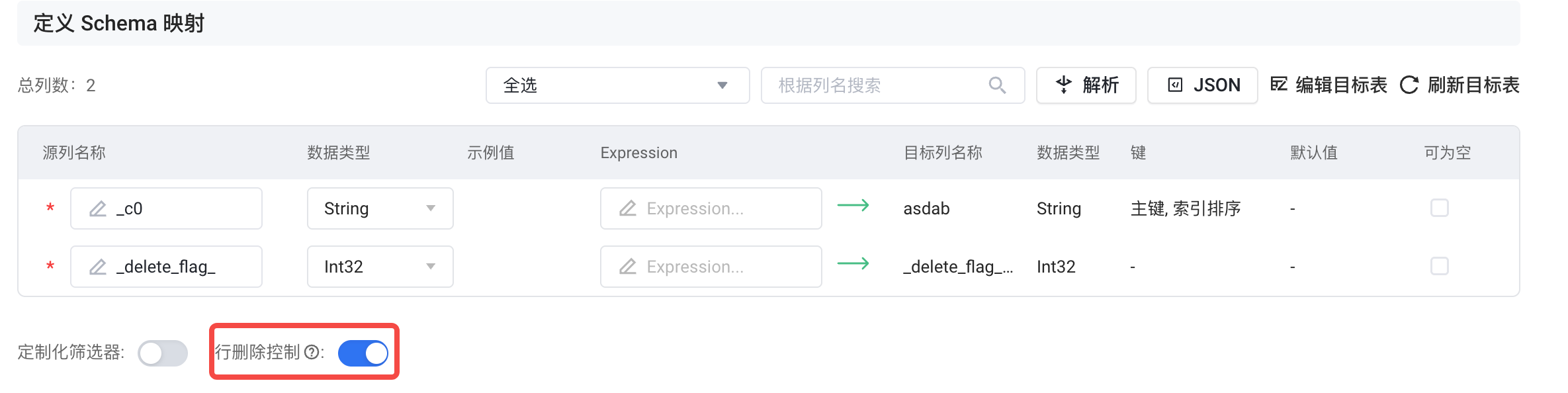1568x393 pixels.
Task: Check the 可为空 checkbox for asdab row
Action: [1439, 208]
